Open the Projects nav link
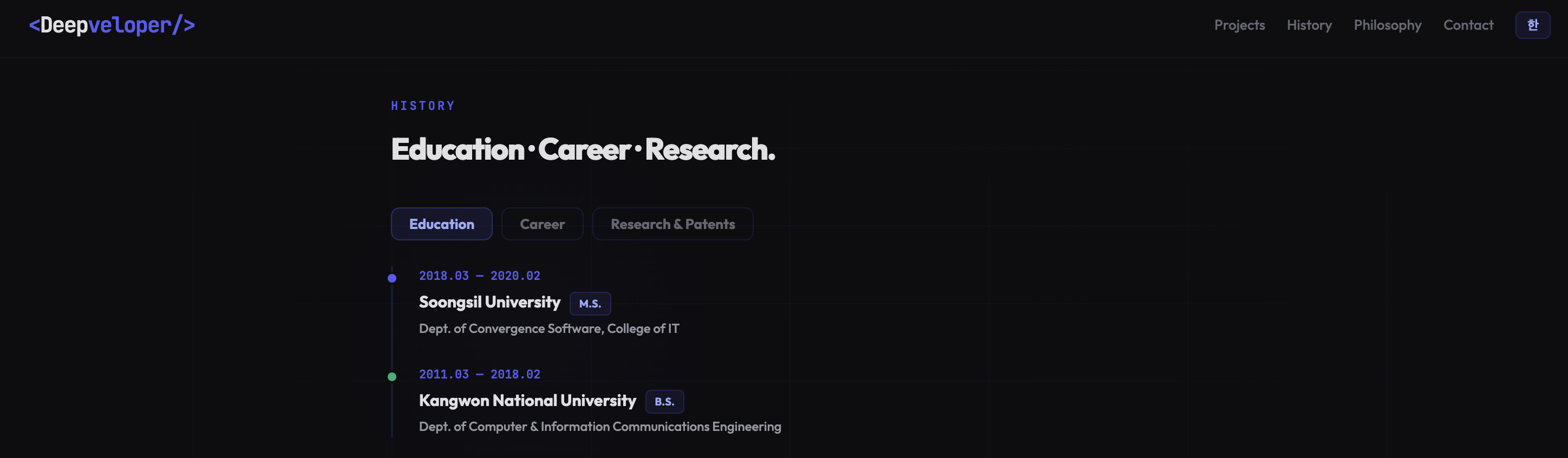 (1239, 25)
